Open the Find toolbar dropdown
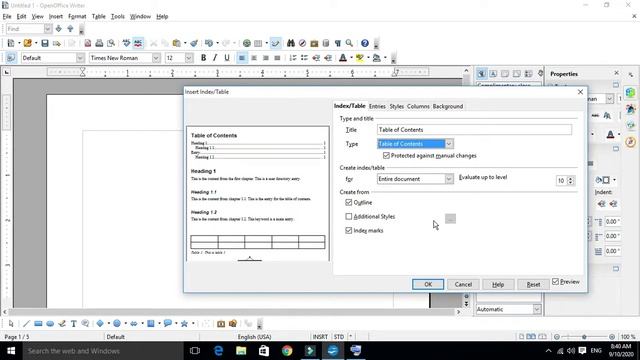Viewport: 640px width, 360px height. (x=48, y=29)
